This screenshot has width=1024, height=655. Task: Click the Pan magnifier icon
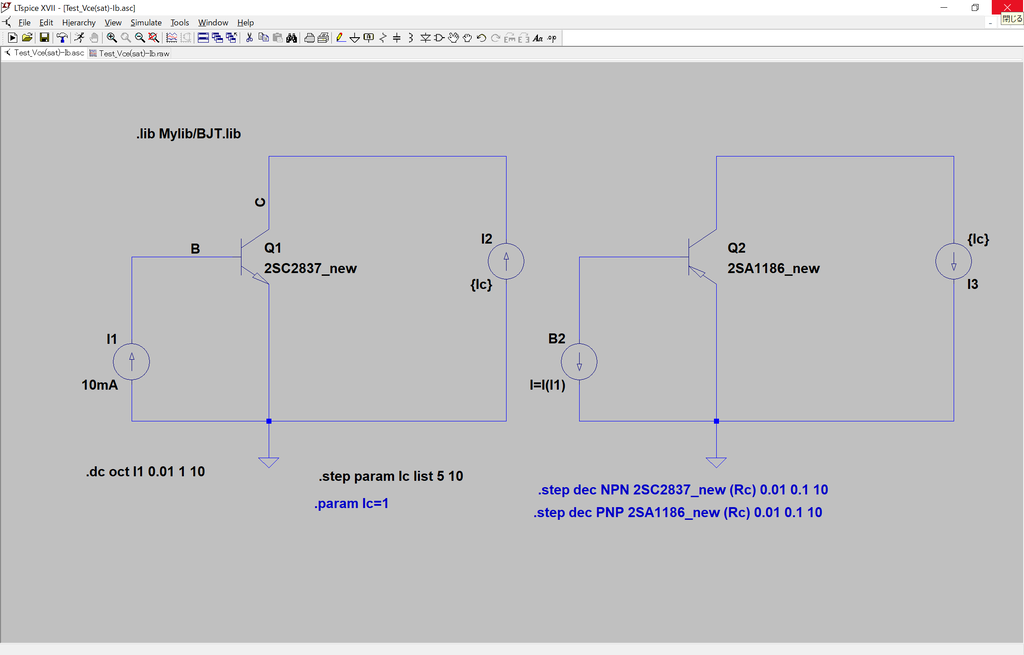(126, 38)
